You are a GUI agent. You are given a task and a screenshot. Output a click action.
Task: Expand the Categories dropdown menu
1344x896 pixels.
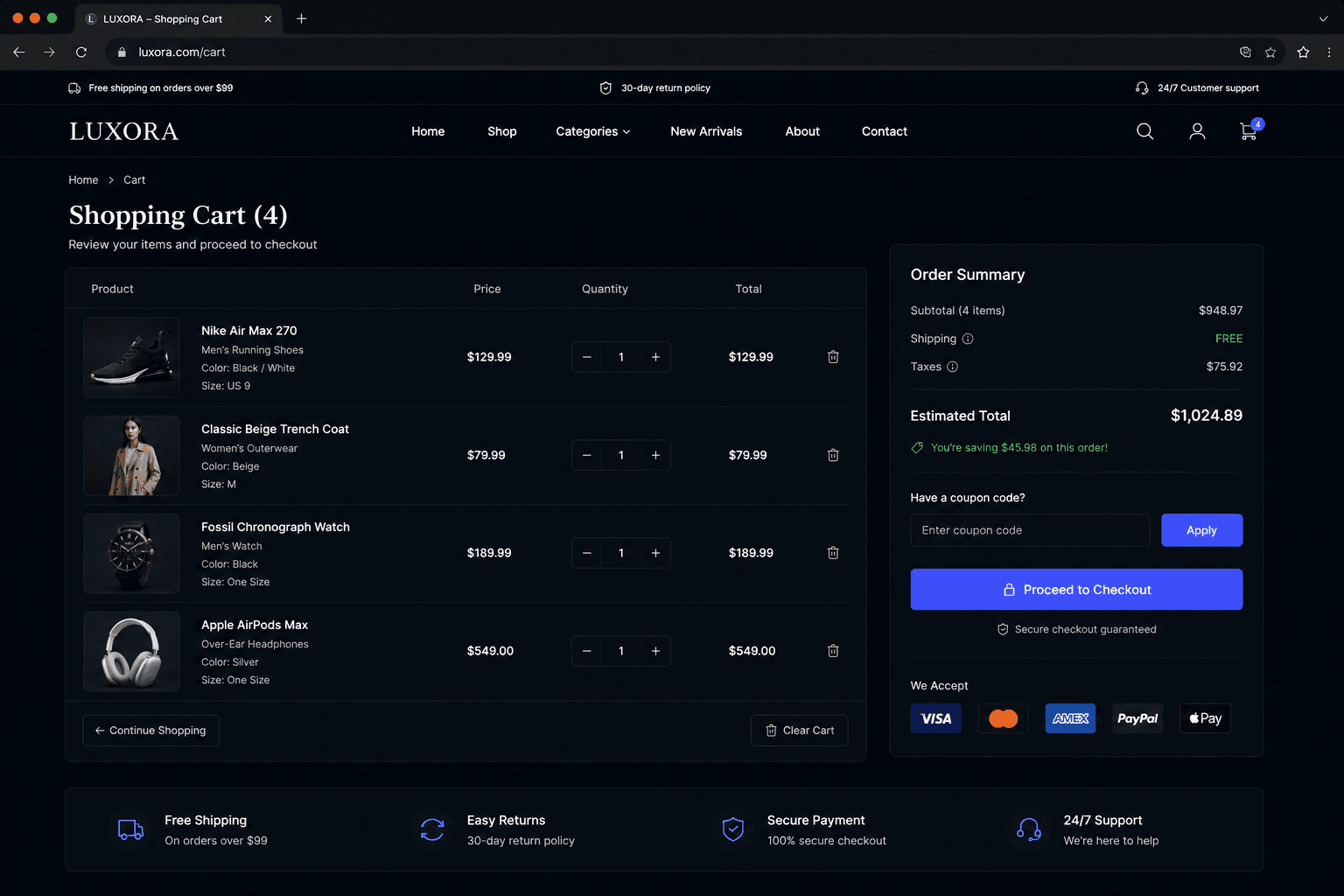593,131
